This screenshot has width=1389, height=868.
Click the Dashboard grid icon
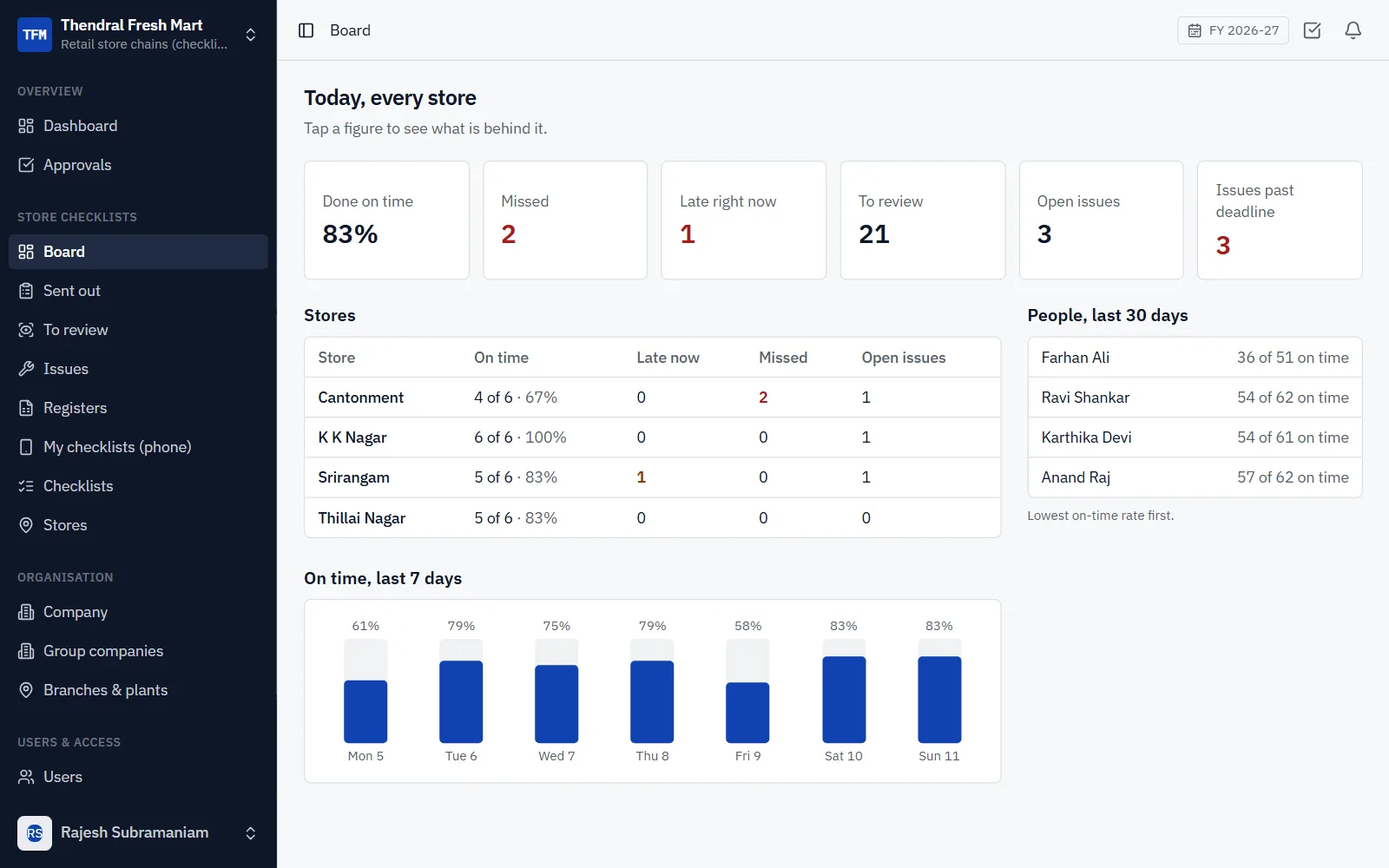point(26,126)
